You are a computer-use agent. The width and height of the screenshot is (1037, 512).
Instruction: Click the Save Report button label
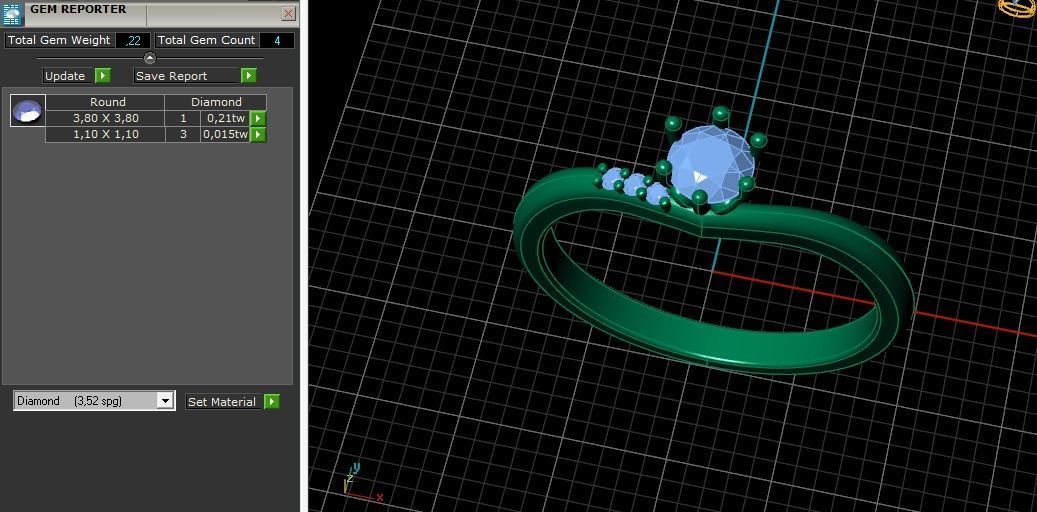[187, 75]
